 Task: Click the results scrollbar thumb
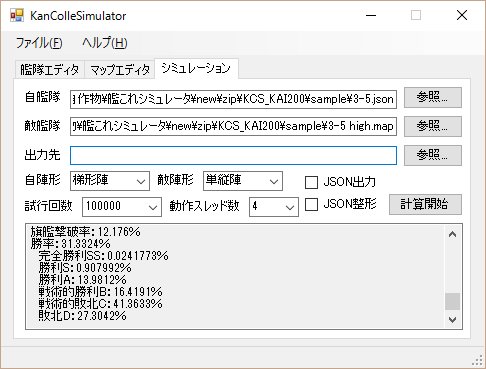click(x=452, y=301)
